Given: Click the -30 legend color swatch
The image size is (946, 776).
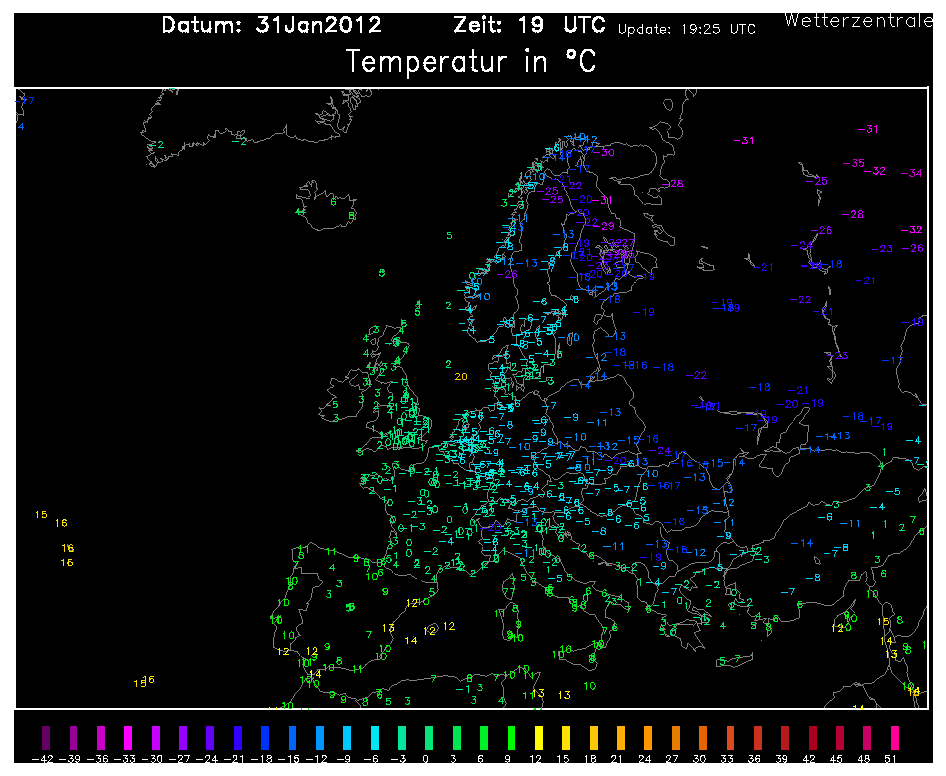Looking at the screenshot, I should tap(155, 737).
